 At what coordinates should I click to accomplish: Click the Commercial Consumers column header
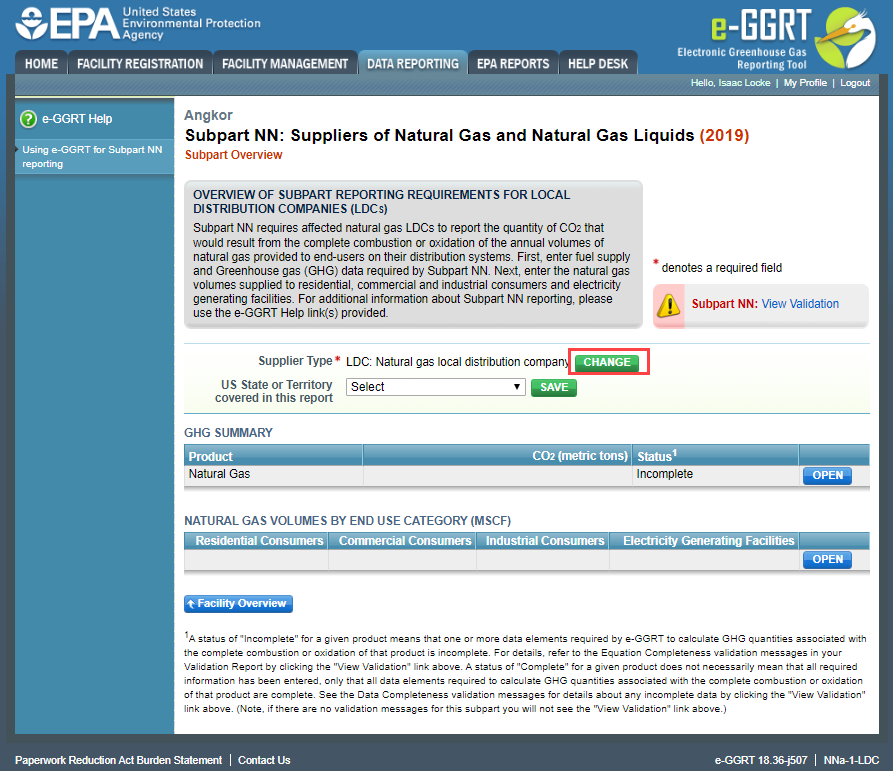[405, 541]
